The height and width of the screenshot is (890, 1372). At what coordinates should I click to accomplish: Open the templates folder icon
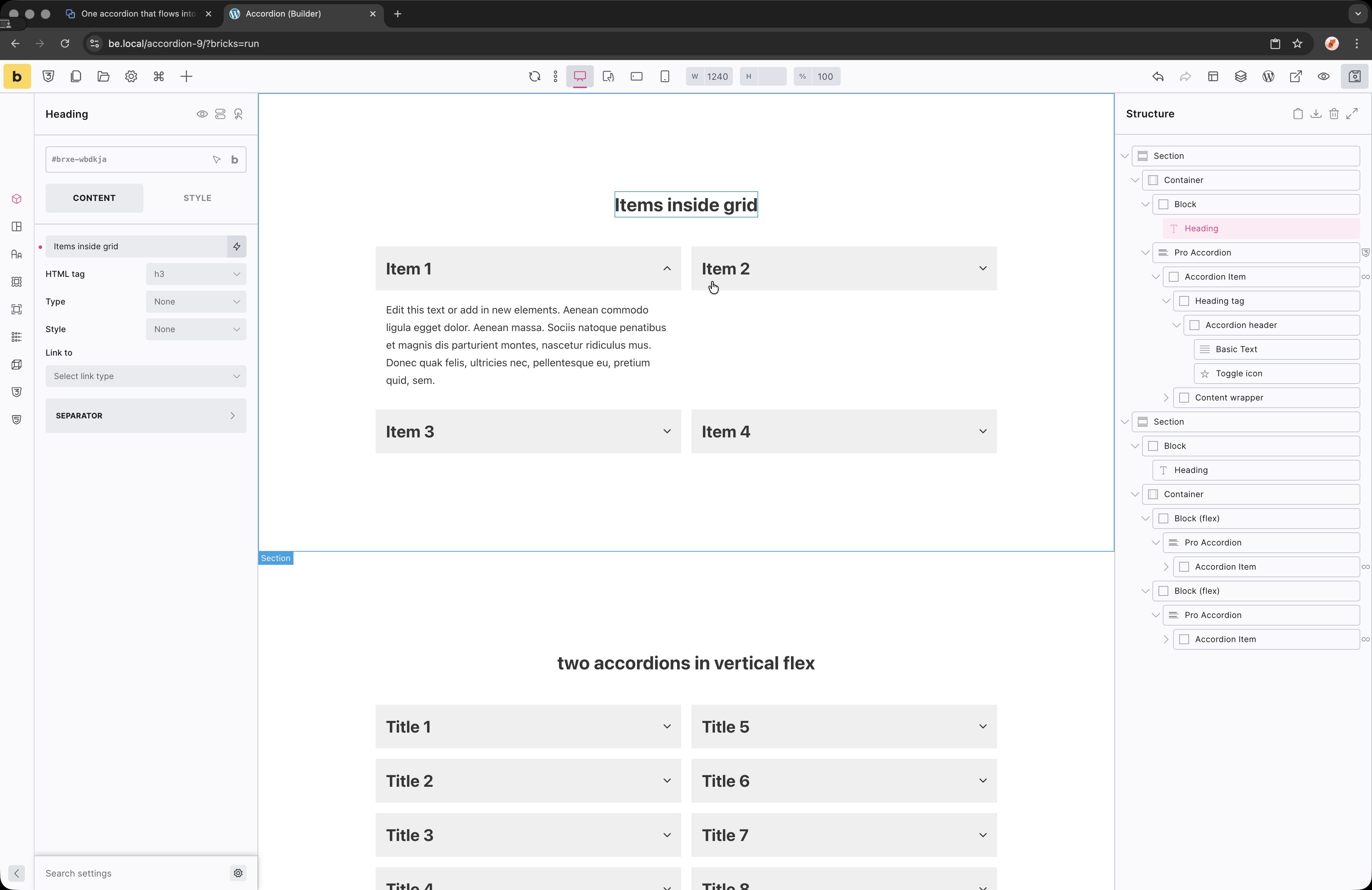103,77
